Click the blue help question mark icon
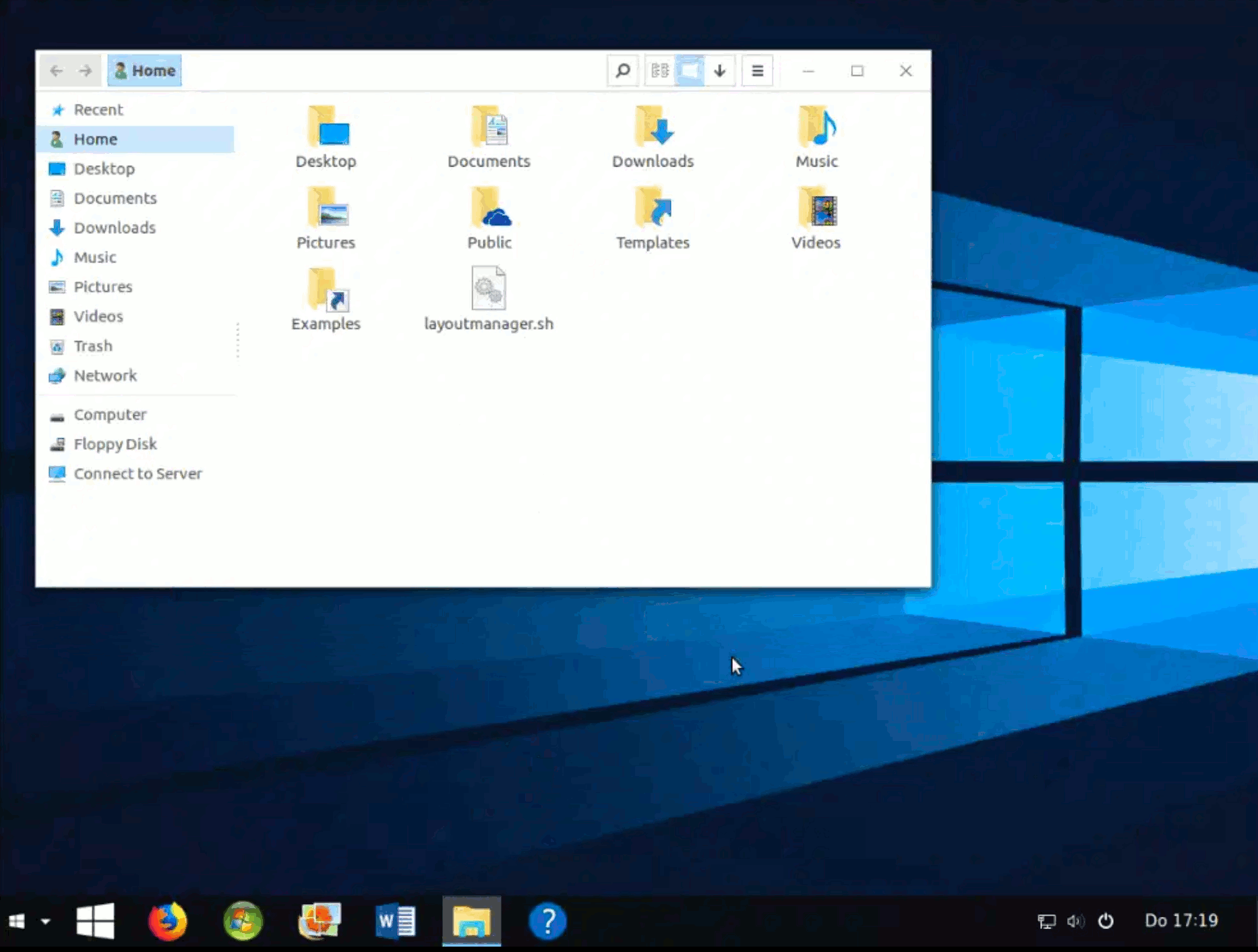1258x952 pixels. click(547, 921)
